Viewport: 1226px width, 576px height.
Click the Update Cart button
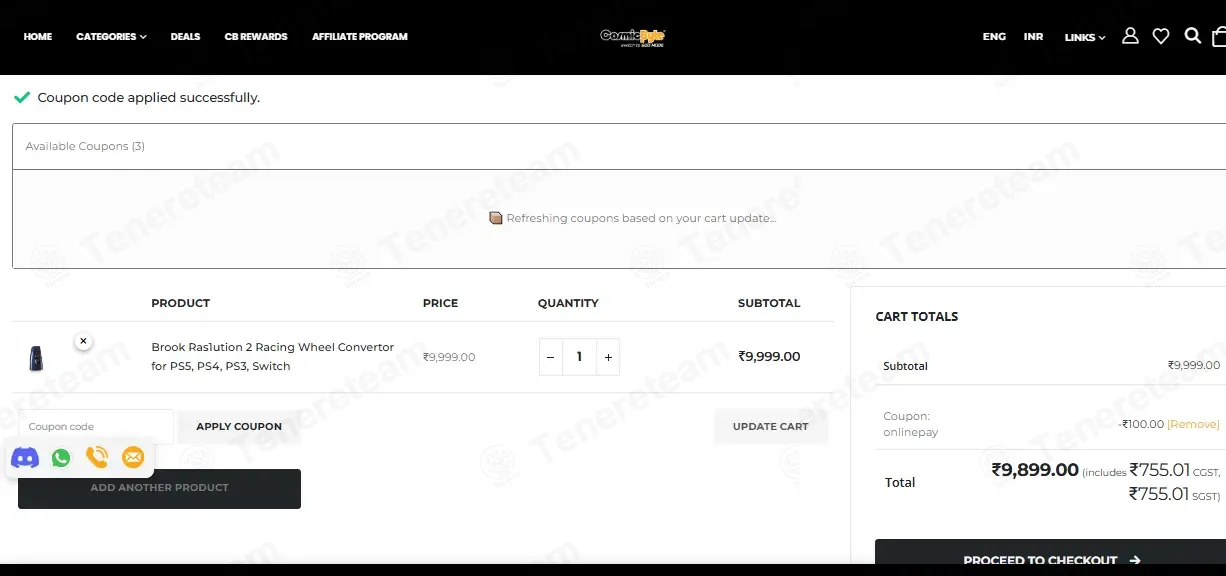pyautogui.click(x=770, y=426)
